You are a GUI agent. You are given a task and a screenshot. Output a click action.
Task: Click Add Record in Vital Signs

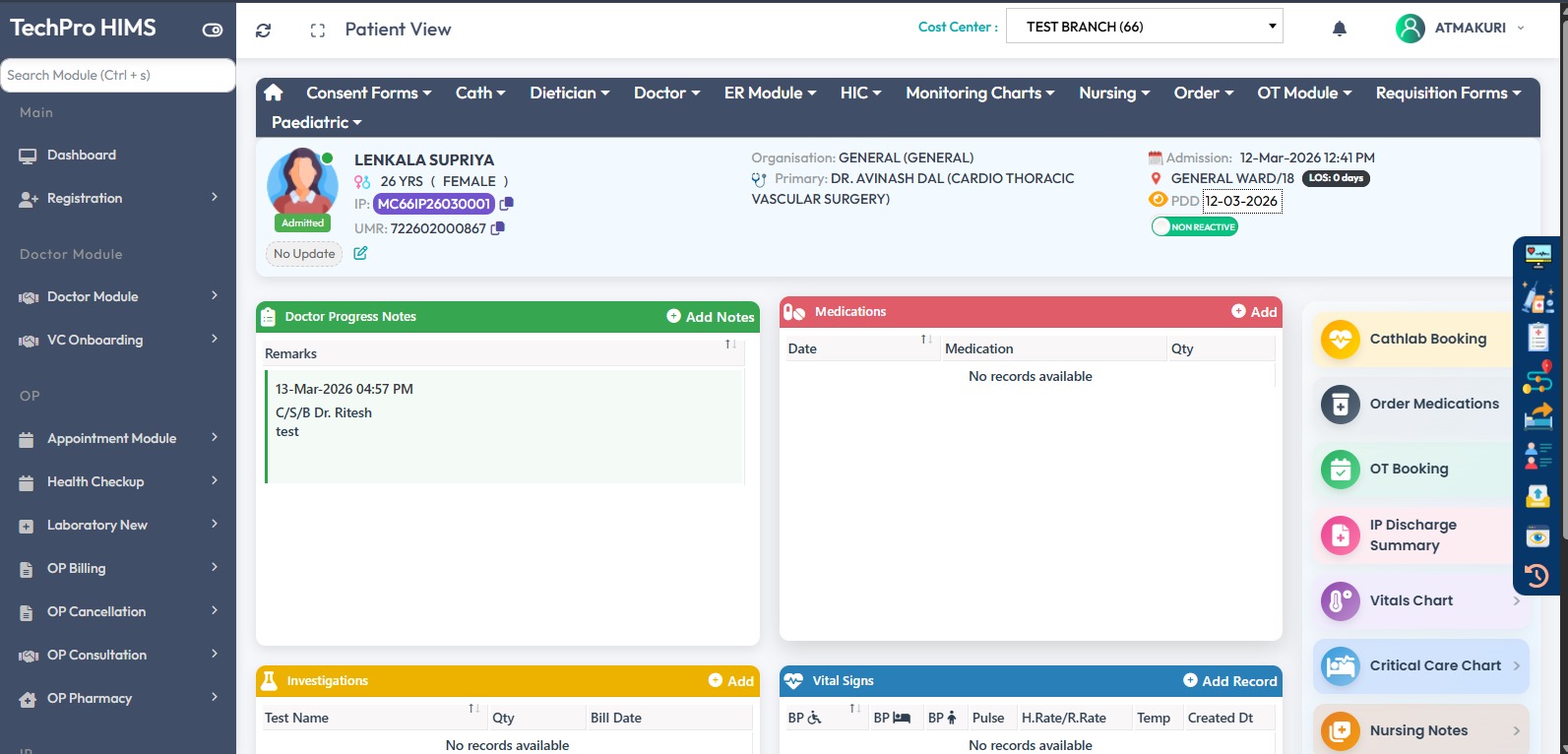tap(1229, 681)
